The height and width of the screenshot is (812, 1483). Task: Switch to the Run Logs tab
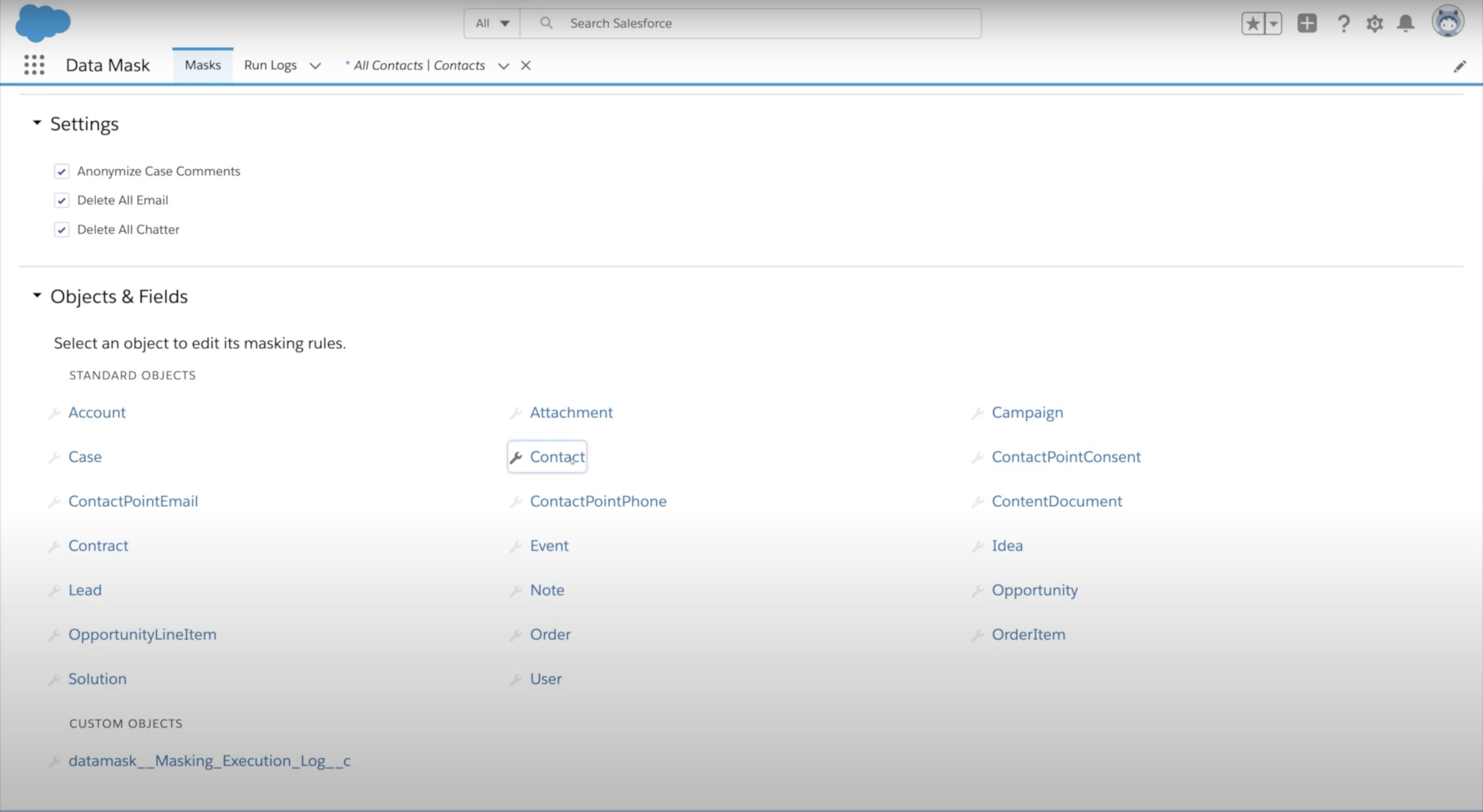271,65
